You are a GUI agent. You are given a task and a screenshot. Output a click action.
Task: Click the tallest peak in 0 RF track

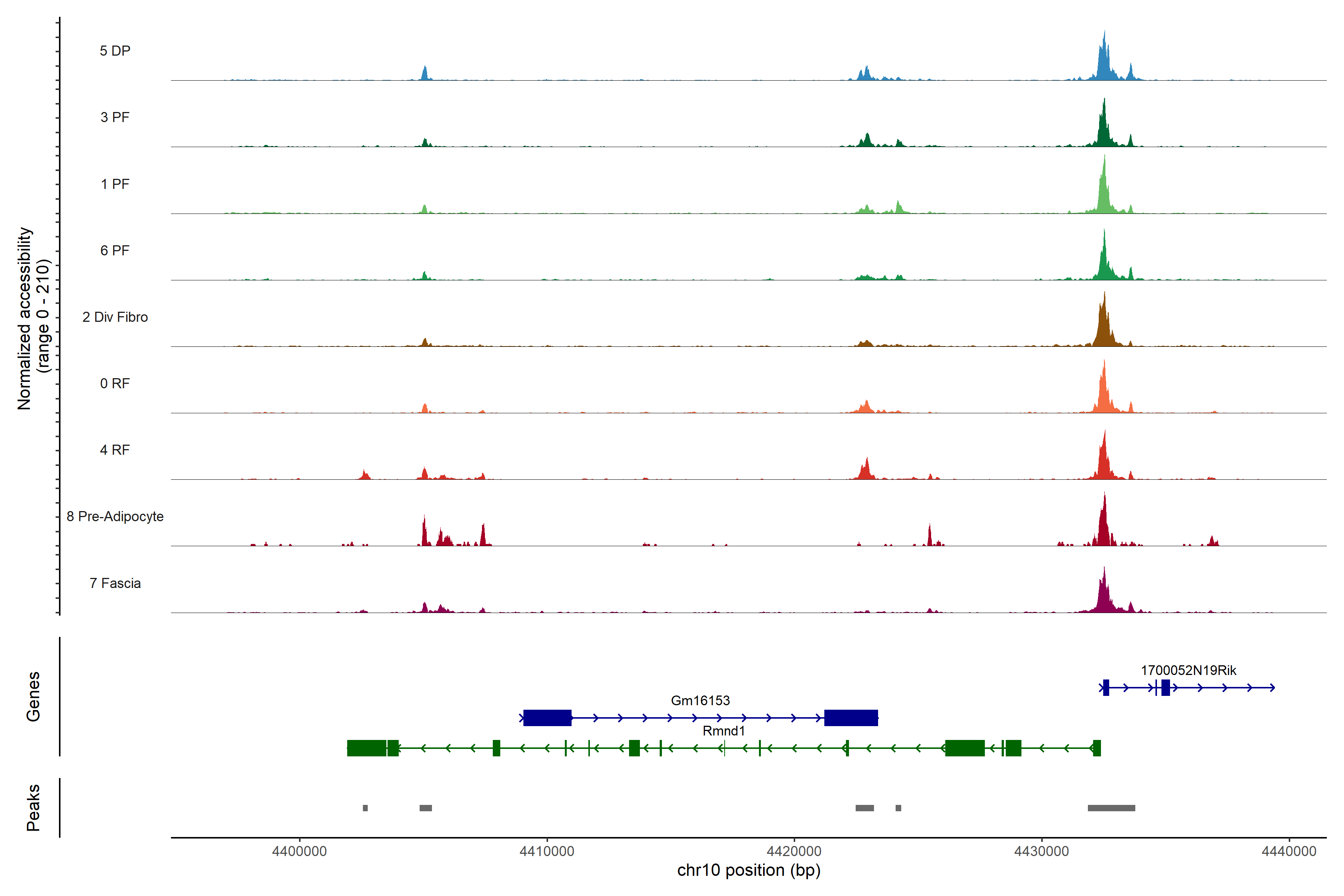pos(1104,389)
